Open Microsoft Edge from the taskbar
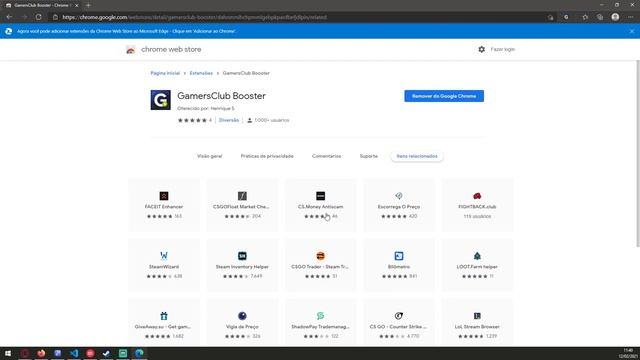Image resolution: width=640 pixels, height=360 pixels. point(139,353)
